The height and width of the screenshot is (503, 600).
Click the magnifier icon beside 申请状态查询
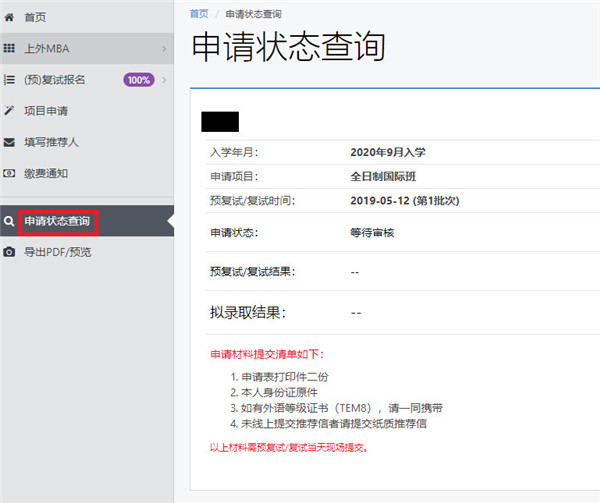point(9,220)
